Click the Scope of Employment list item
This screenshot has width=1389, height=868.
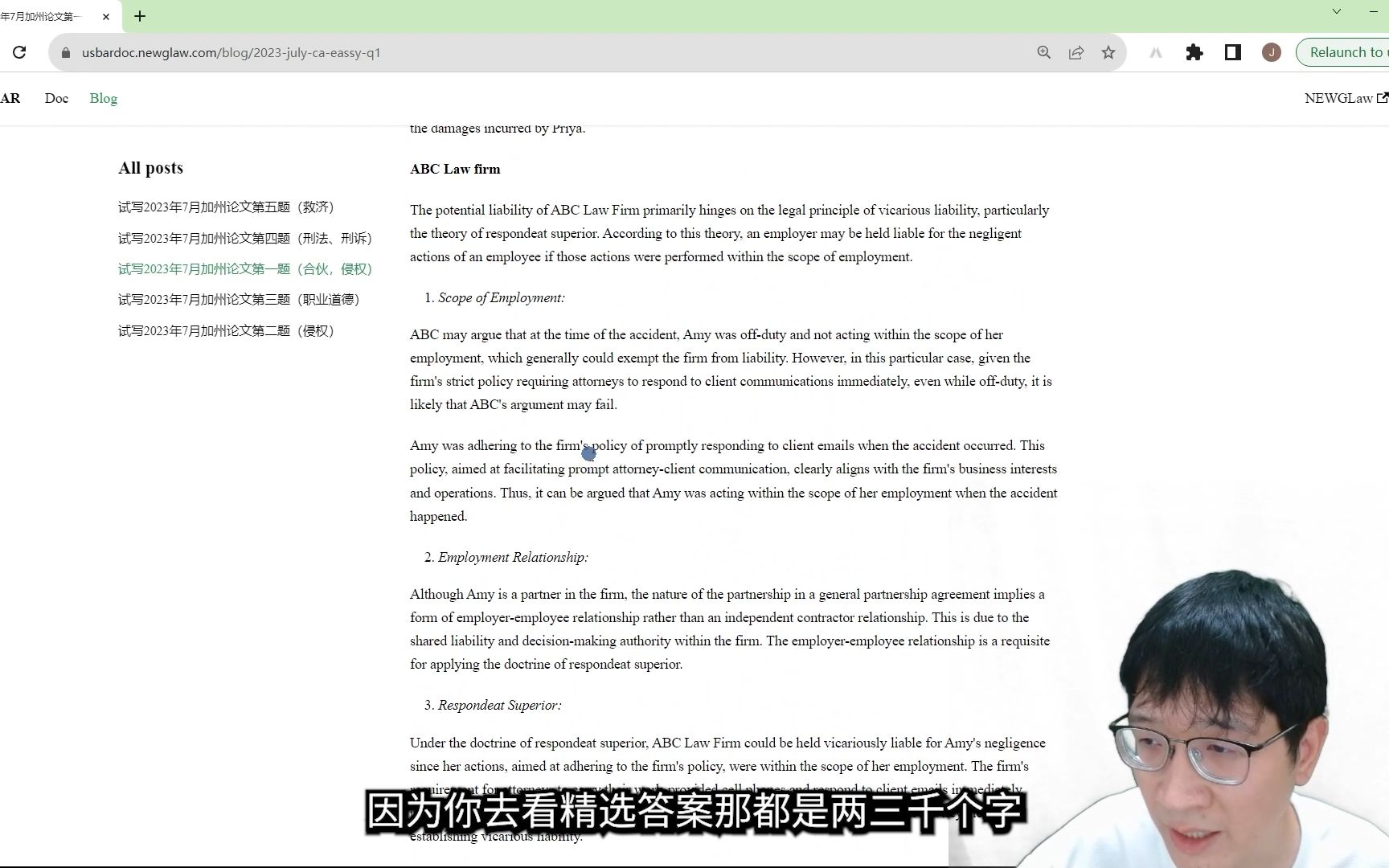502,297
